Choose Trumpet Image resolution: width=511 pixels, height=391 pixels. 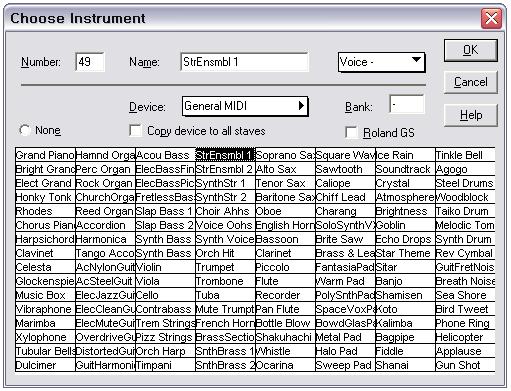pyautogui.click(x=225, y=267)
